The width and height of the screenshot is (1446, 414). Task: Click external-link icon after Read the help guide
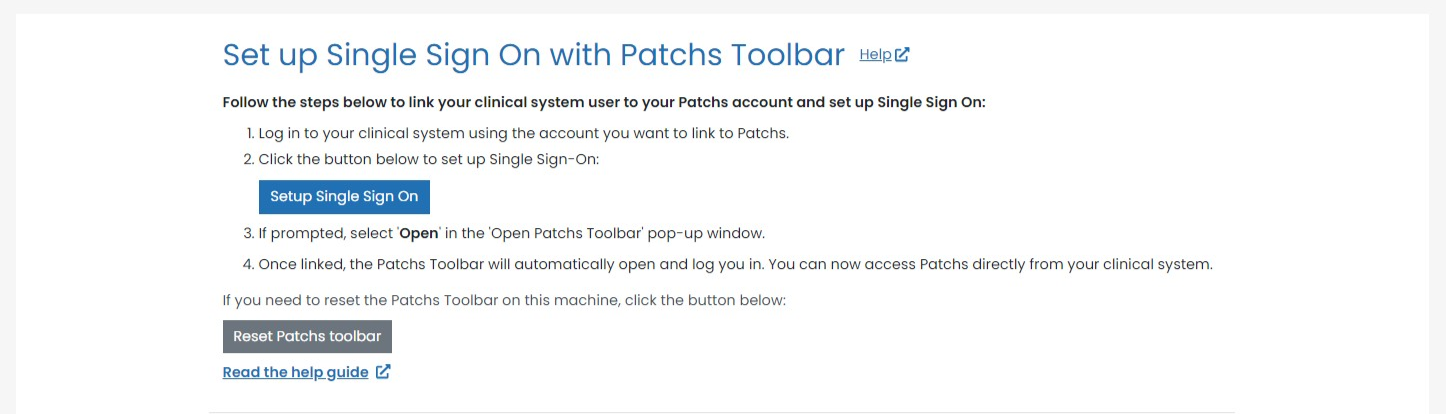pos(382,372)
